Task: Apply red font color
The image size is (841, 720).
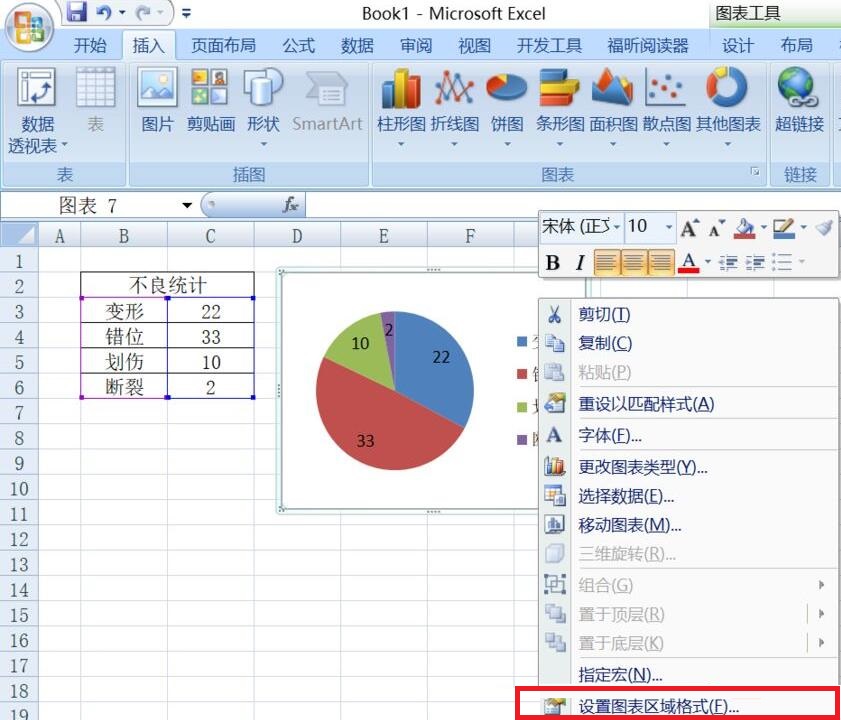Action: [x=689, y=263]
